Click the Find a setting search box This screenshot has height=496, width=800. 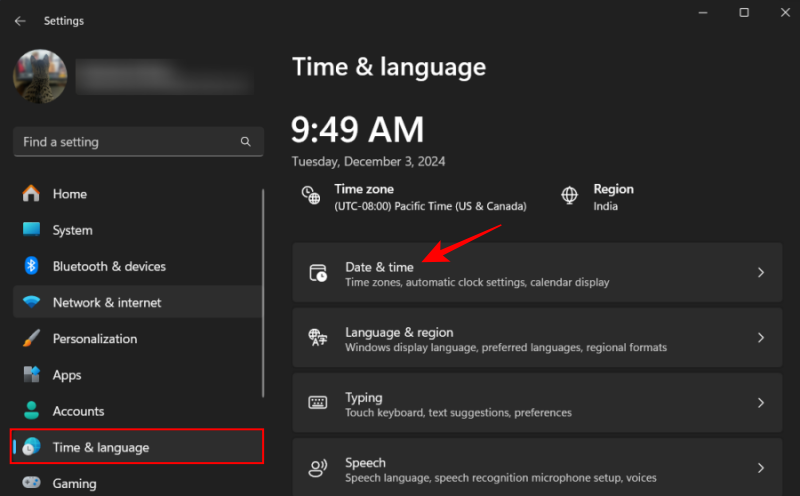125,142
